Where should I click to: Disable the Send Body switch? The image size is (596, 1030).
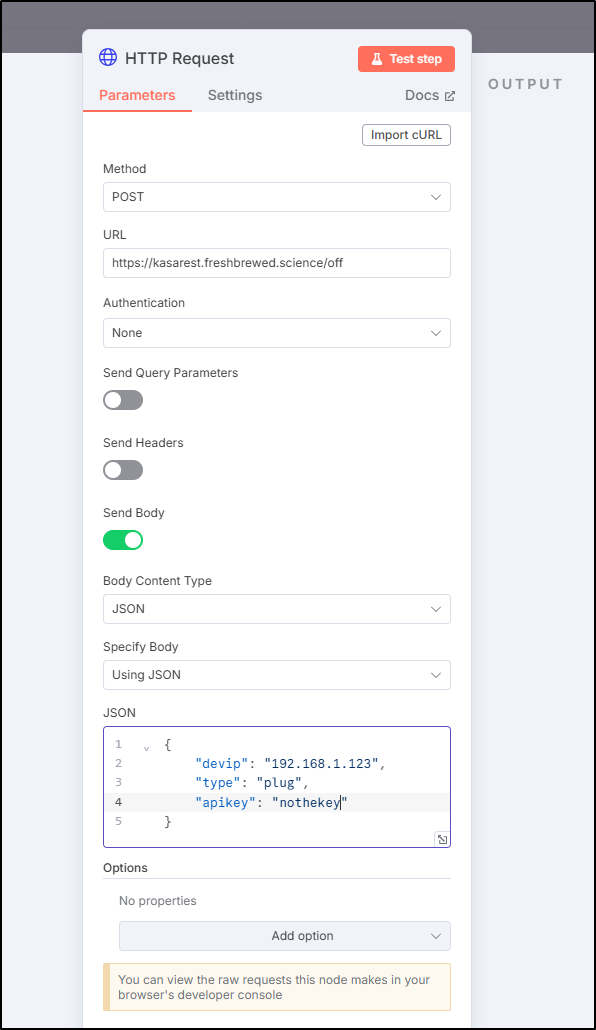(123, 540)
